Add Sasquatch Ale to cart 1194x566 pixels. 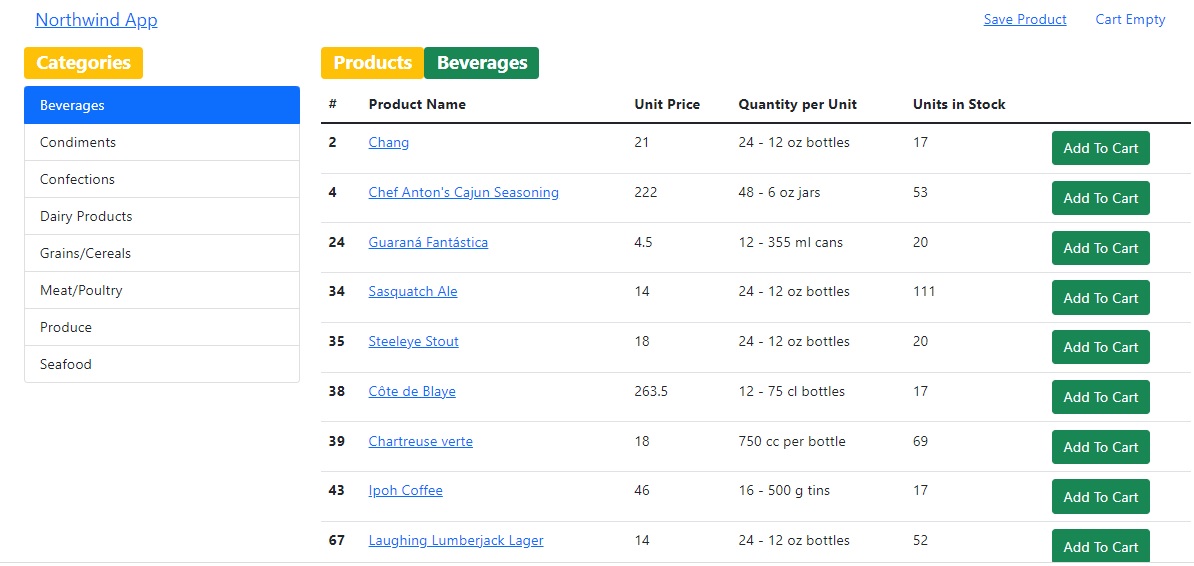pos(1100,298)
